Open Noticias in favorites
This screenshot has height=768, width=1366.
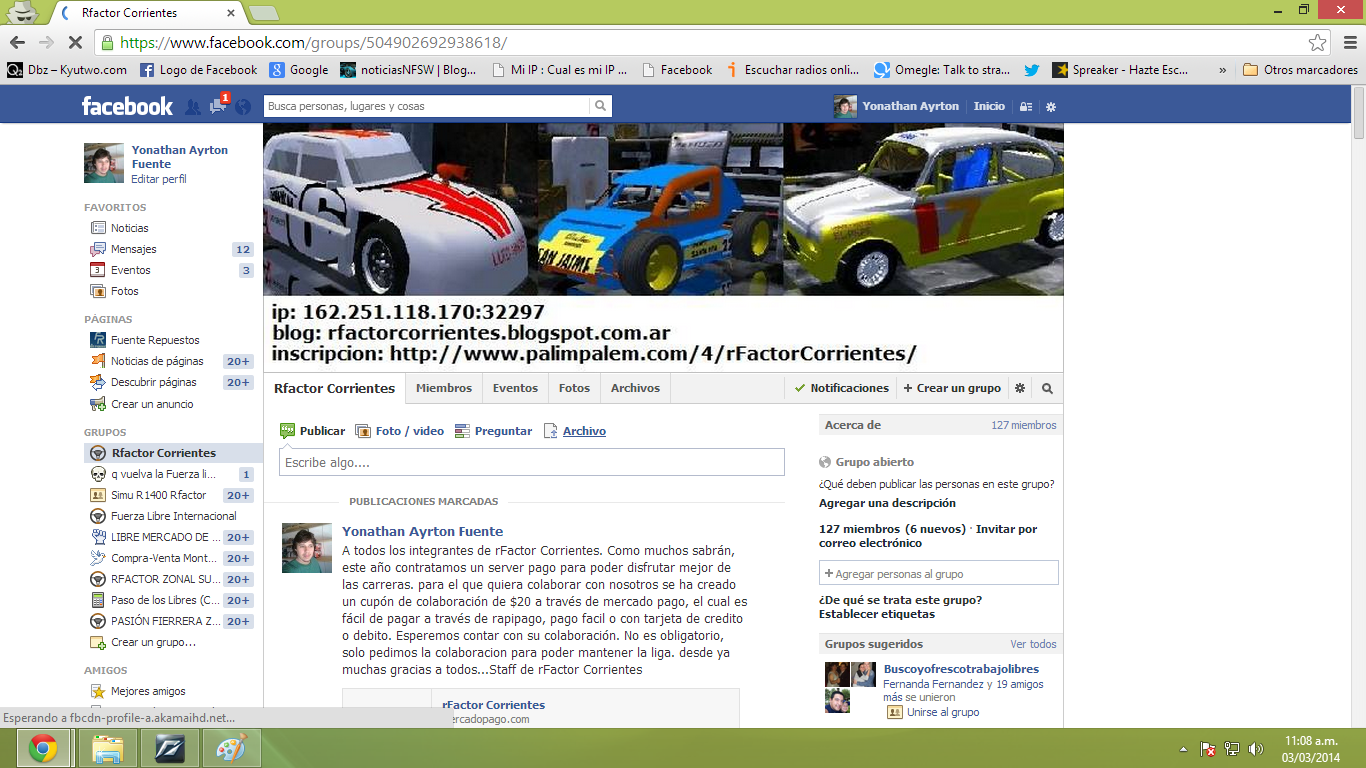pyautogui.click(x=129, y=228)
